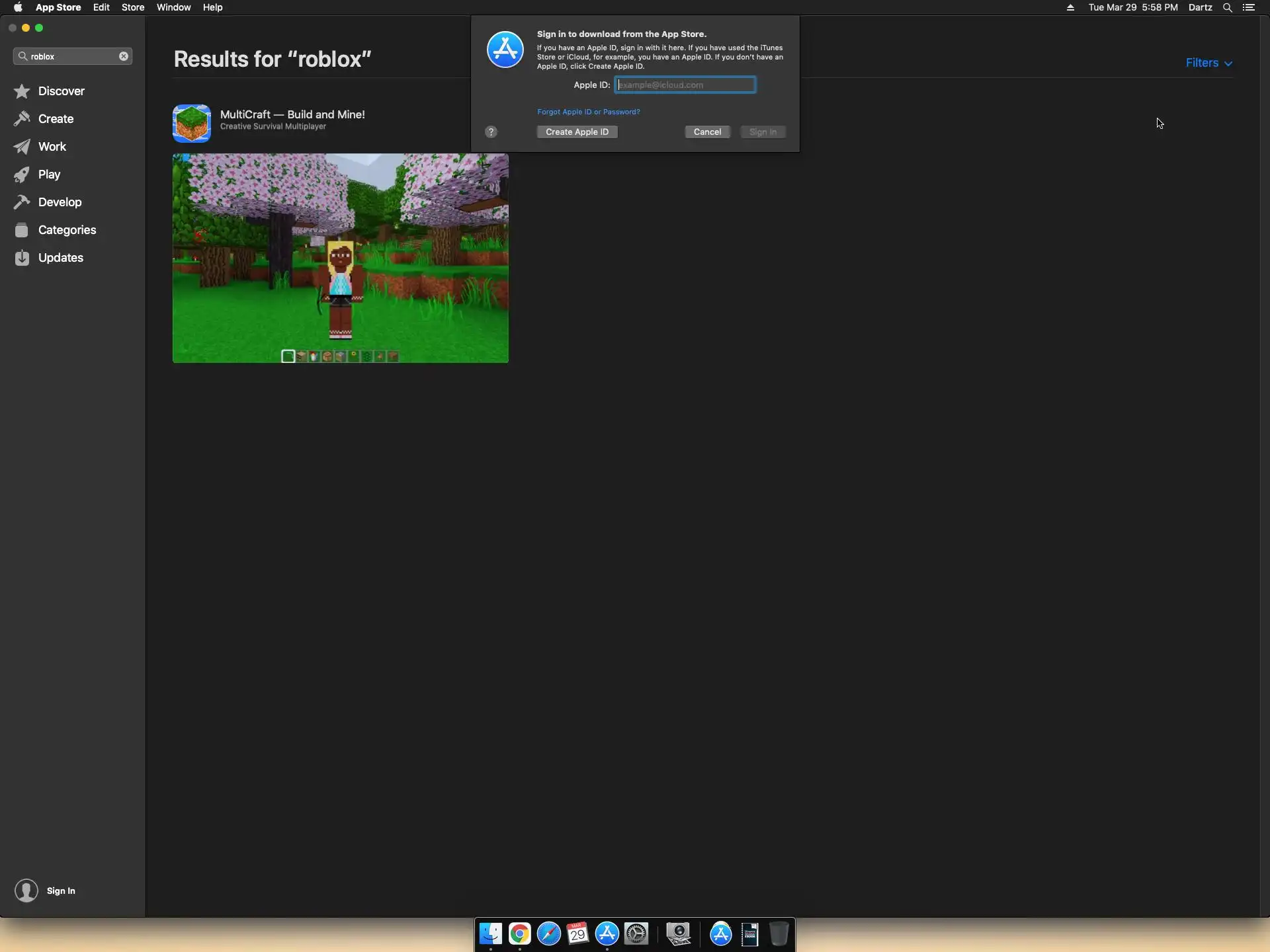Select the Work paper plane icon
Screen dimensions: 1270x952
tap(22, 147)
